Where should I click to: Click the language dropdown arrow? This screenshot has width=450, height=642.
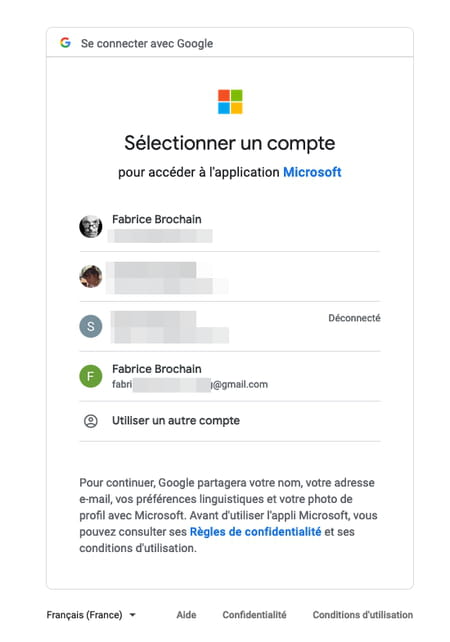pos(132,615)
